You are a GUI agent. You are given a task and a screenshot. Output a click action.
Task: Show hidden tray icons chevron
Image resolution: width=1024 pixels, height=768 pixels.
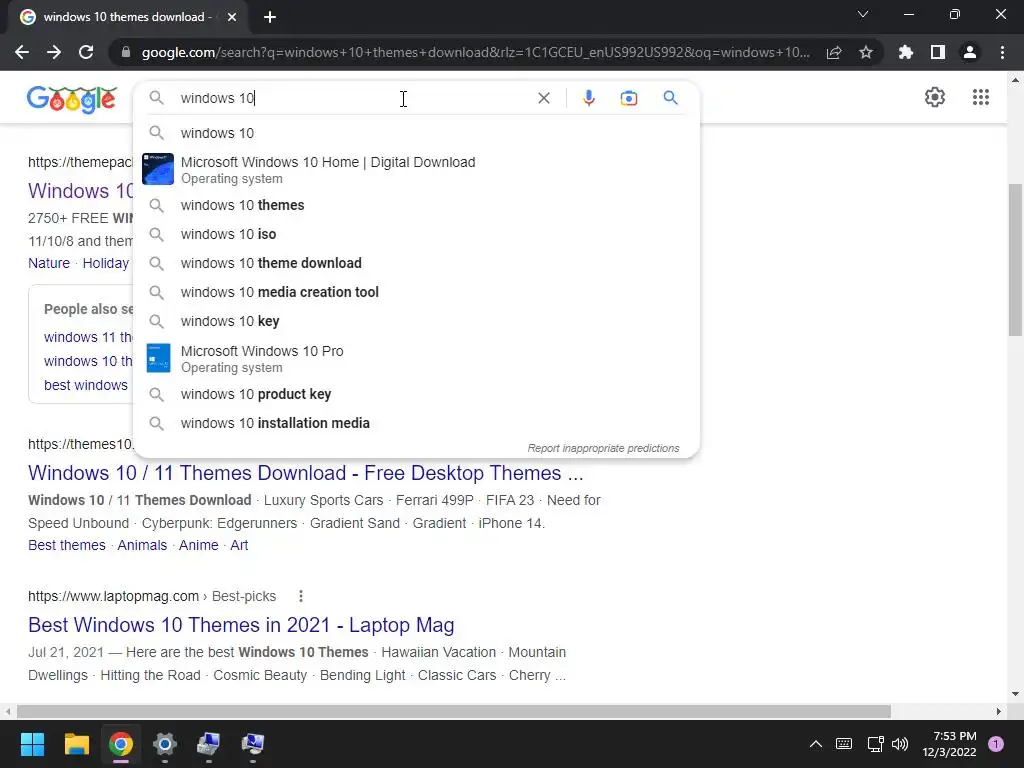point(816,744)
